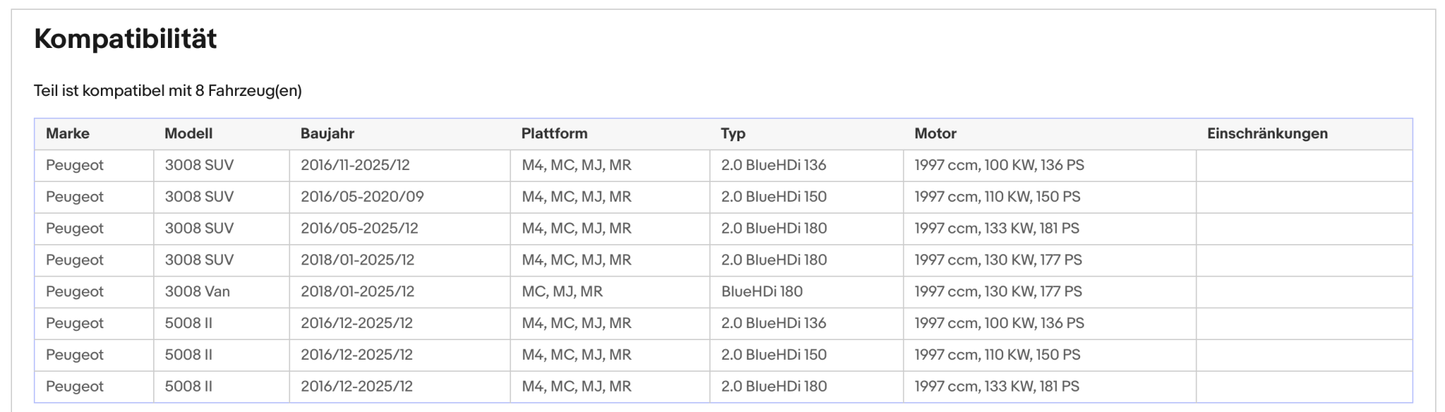Click the "3008 Van" model cell
Viewport: 1445px width, 412px height.
(x=198, y=292)
